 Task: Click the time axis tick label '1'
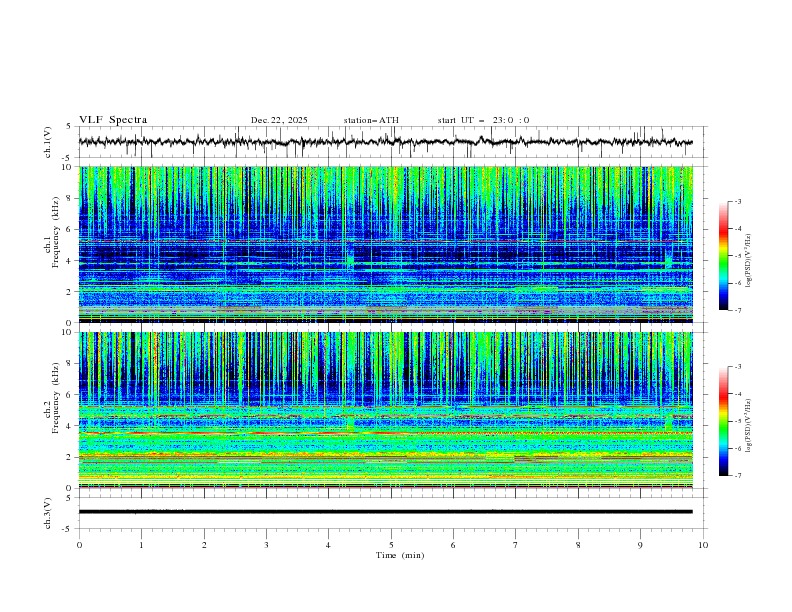point(141,545)
